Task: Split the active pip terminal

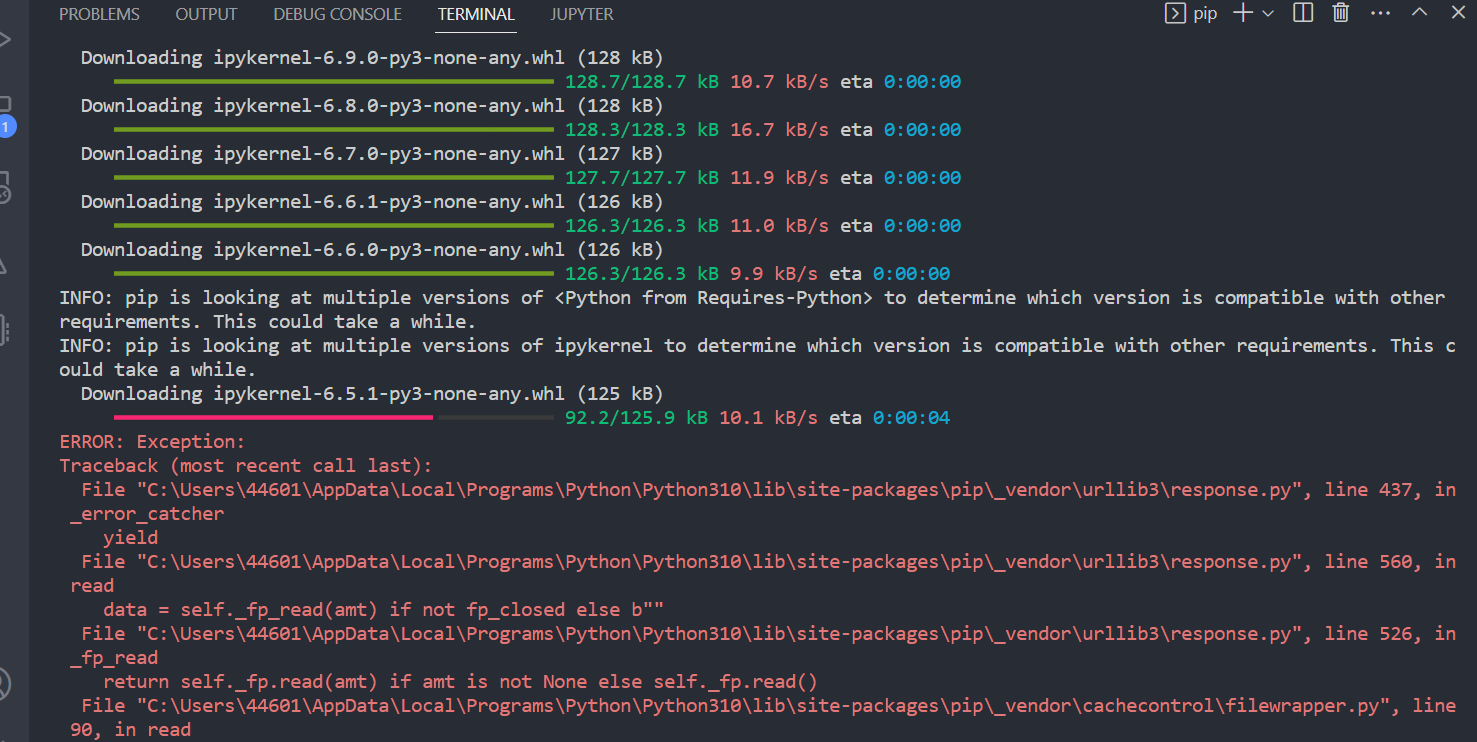Action: 1302,13
